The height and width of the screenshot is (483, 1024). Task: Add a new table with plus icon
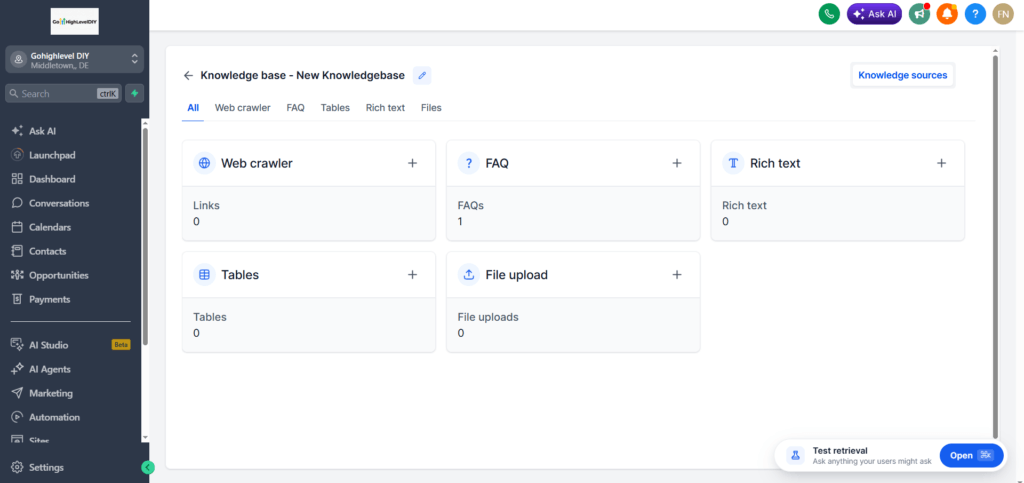point(412,275)
